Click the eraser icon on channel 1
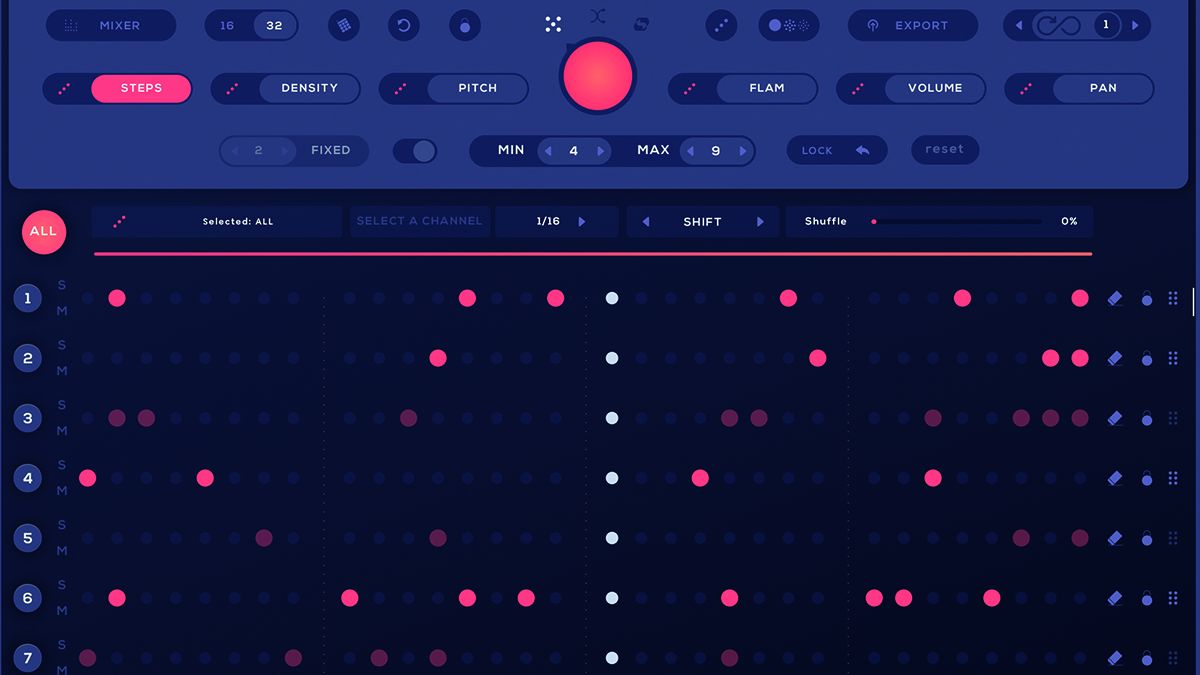The image size is (1200, 675). pyautogui.click(x=1115, y=298)
